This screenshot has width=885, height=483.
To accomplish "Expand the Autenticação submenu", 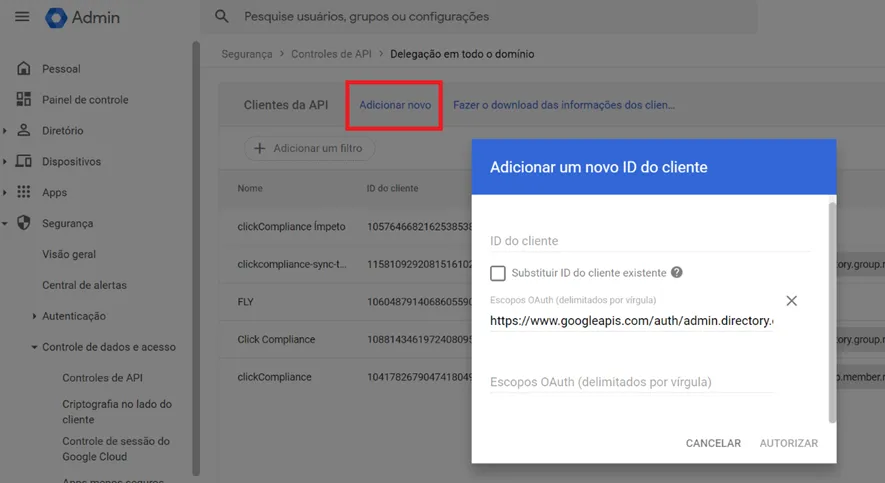I will (x=34, y=316).
